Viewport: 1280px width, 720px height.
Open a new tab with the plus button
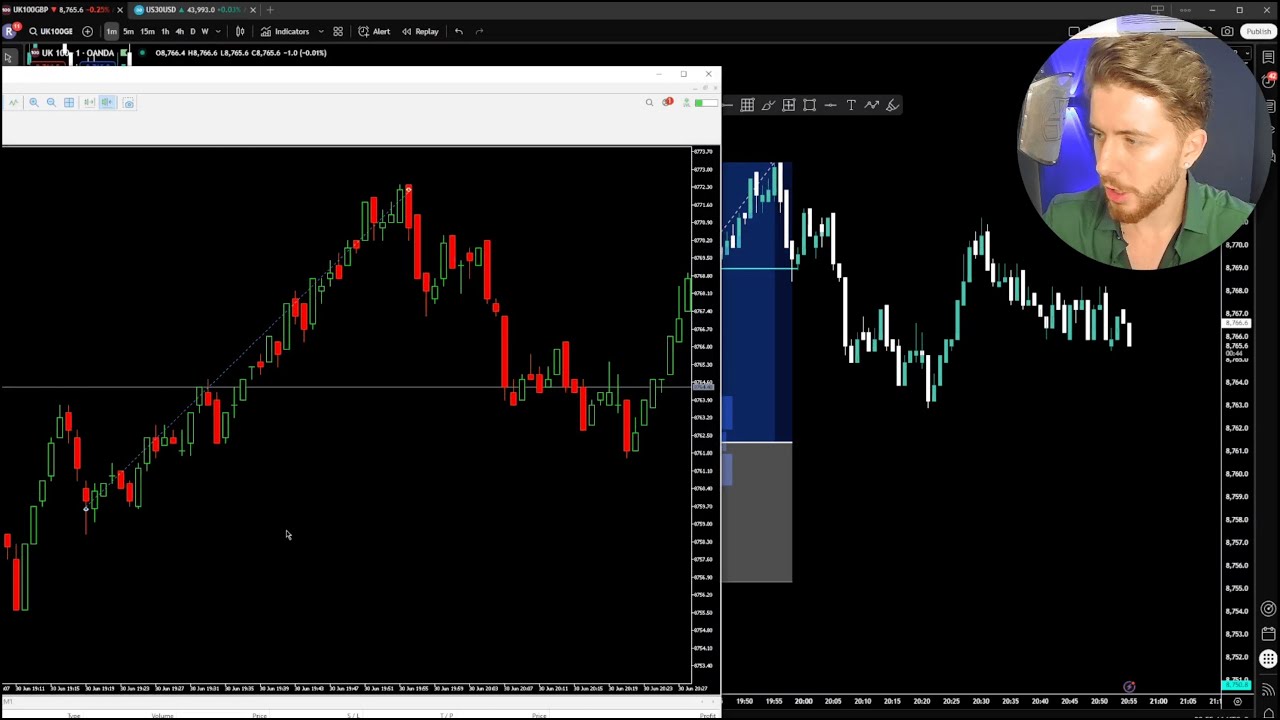[x=270, y=10]
